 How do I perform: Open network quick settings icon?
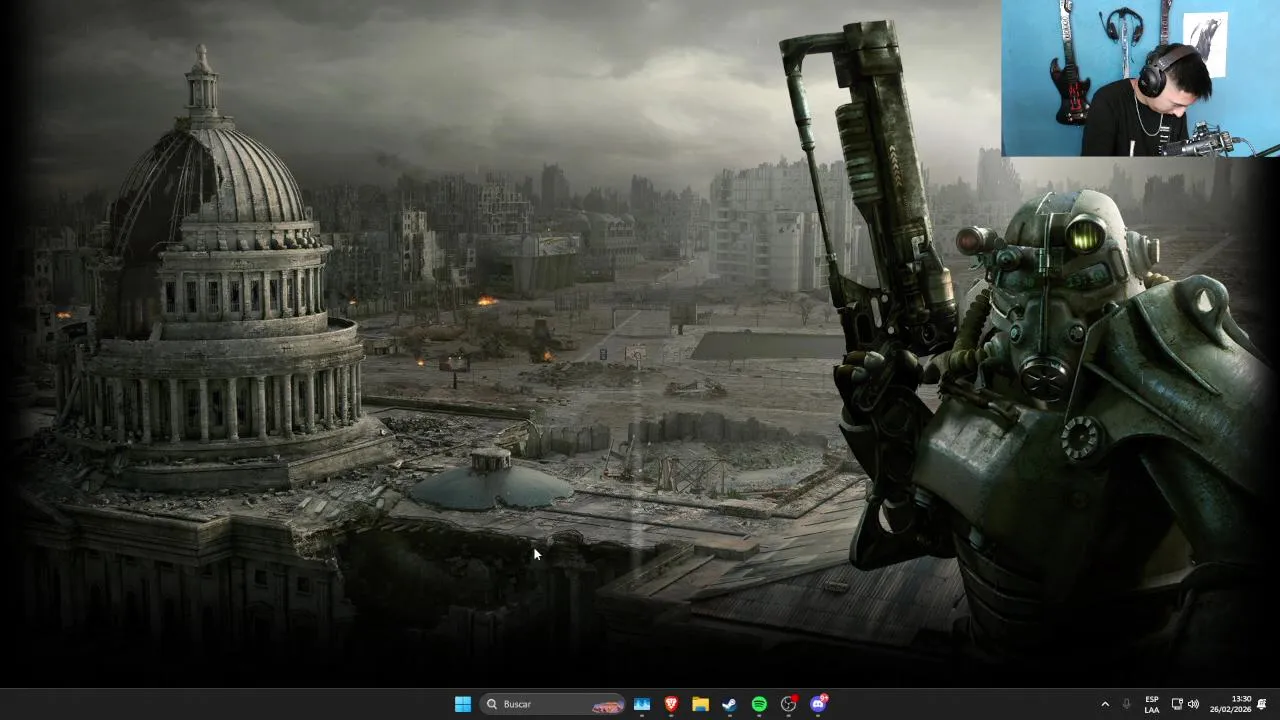1177,704
